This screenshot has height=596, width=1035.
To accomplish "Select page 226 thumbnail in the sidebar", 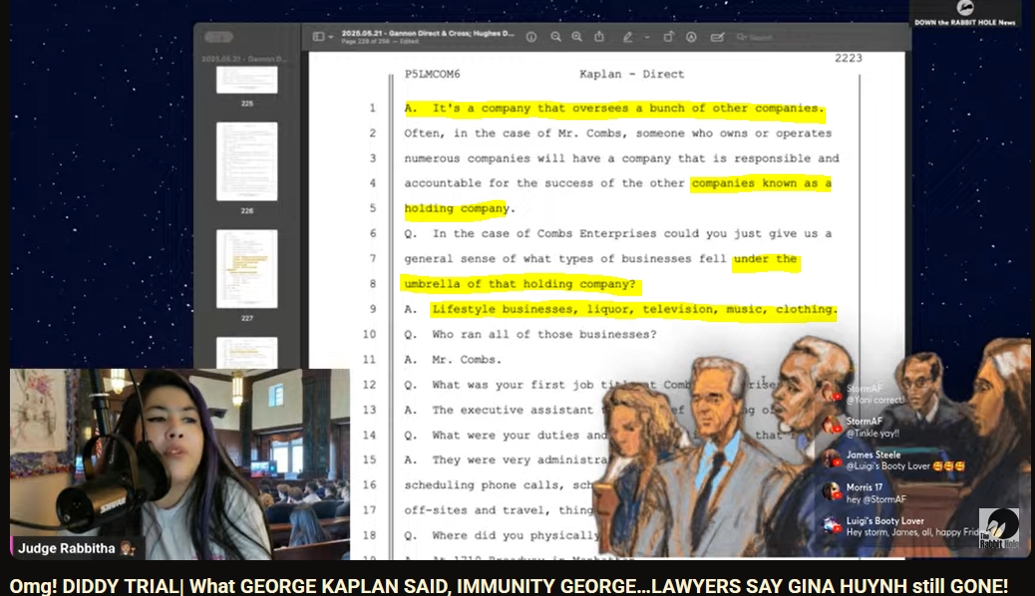I will click(x=247, y=162).
